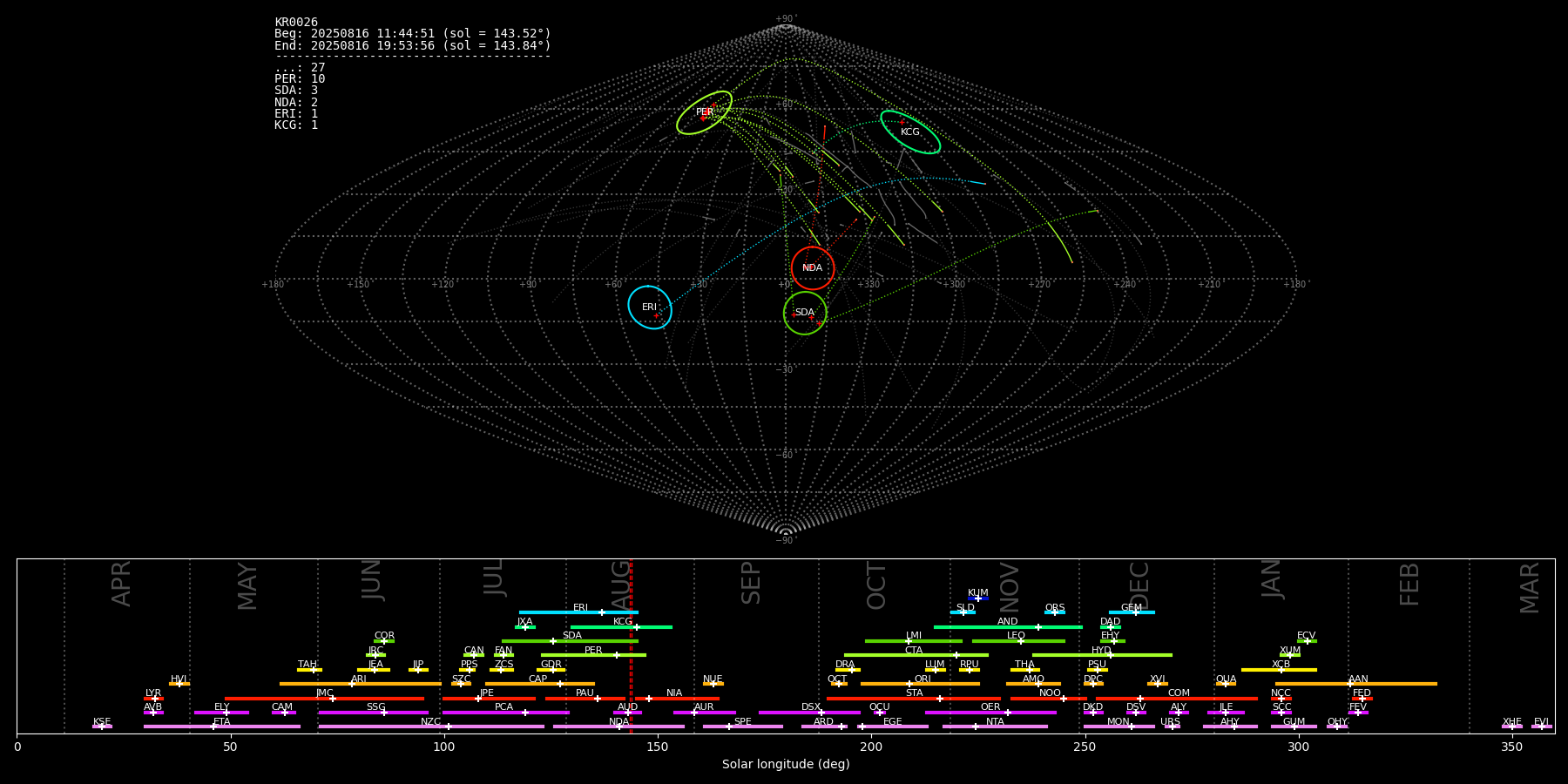Image resolution: width=1568 pixels, height=784 pixels.
Task: Click the magenta AUD shower bar
Action: (627, 713)
